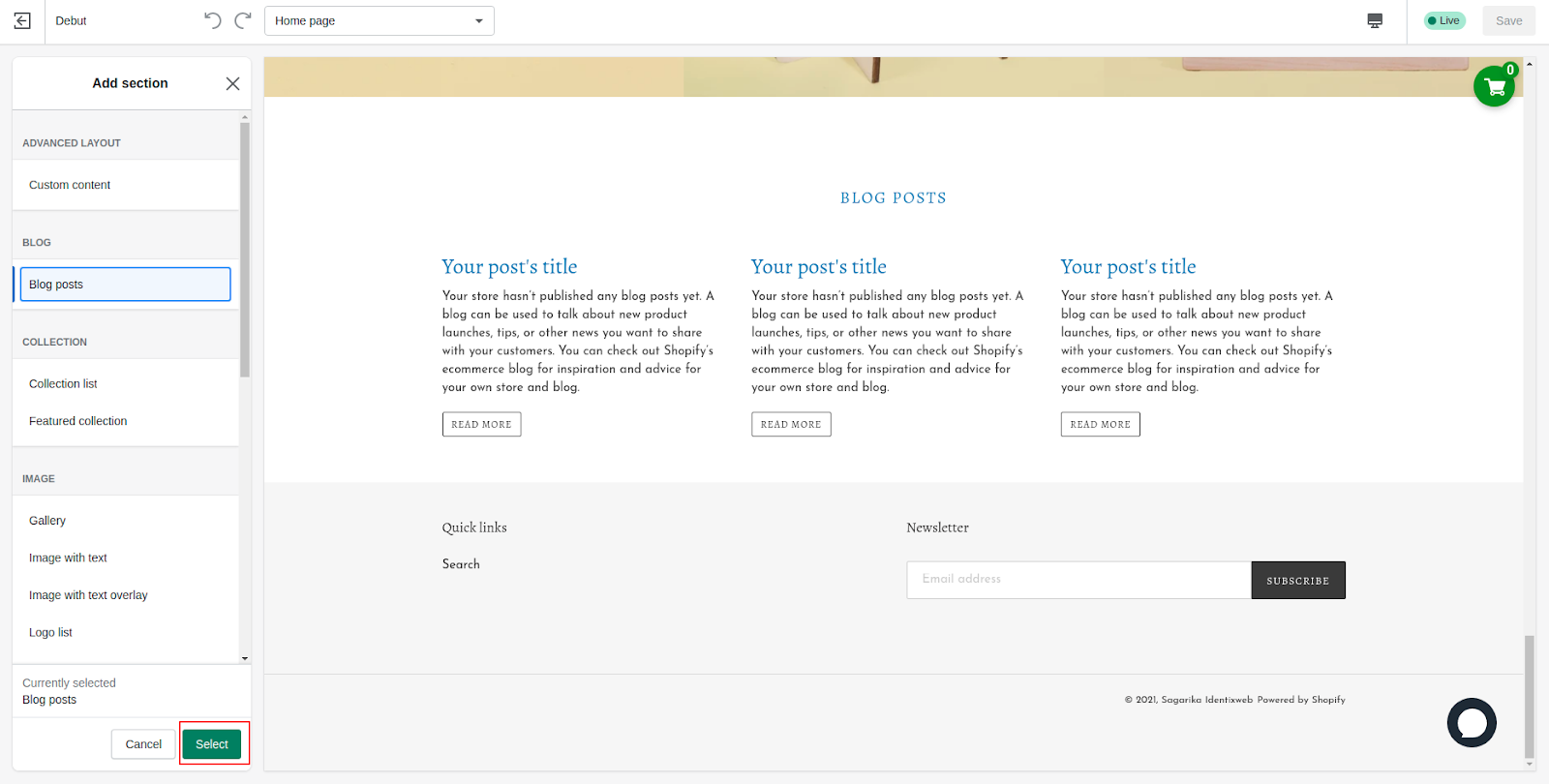Click Read More under second post
1549x784 pixels.
pos(791,424)
